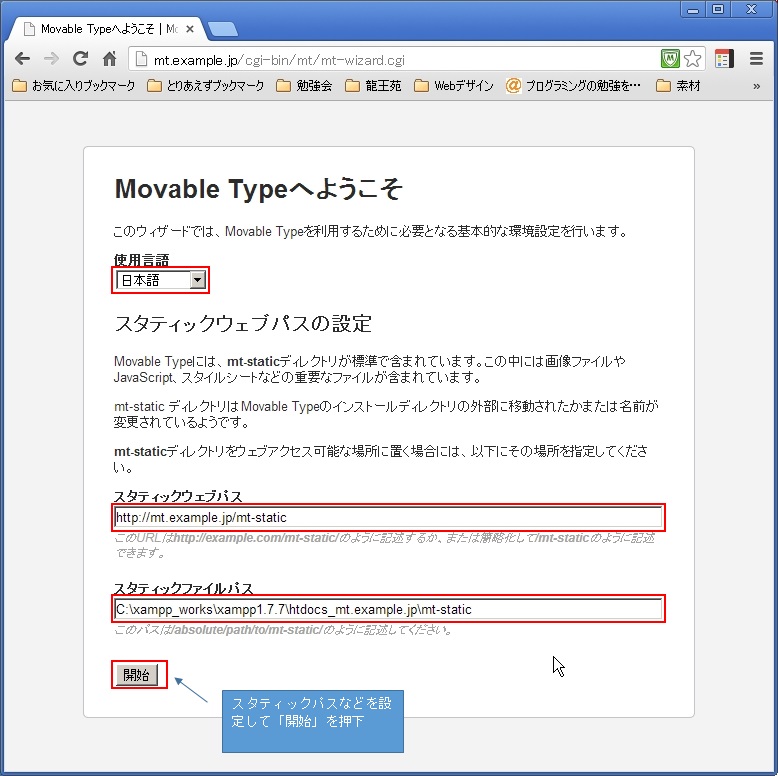Click the green shield extension icon
778x776 pixels.
point(670,59)
